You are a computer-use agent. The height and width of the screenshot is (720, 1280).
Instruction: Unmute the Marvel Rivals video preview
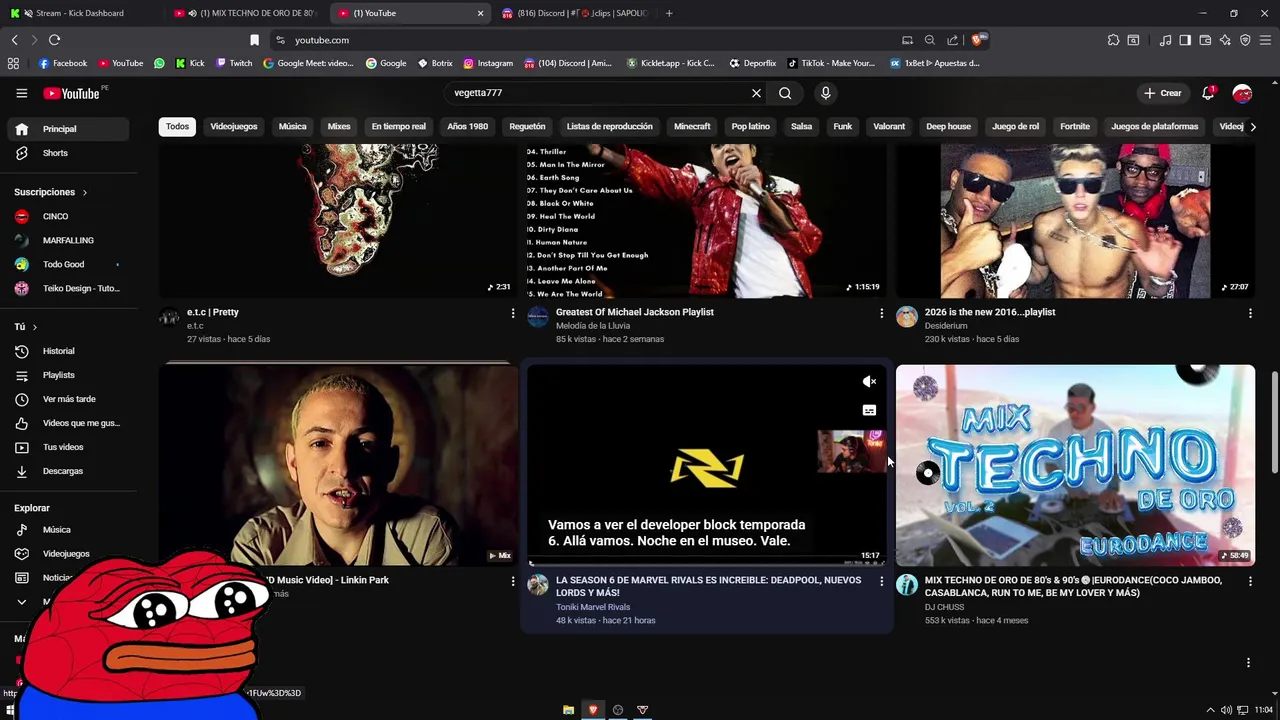click(869, 381)
